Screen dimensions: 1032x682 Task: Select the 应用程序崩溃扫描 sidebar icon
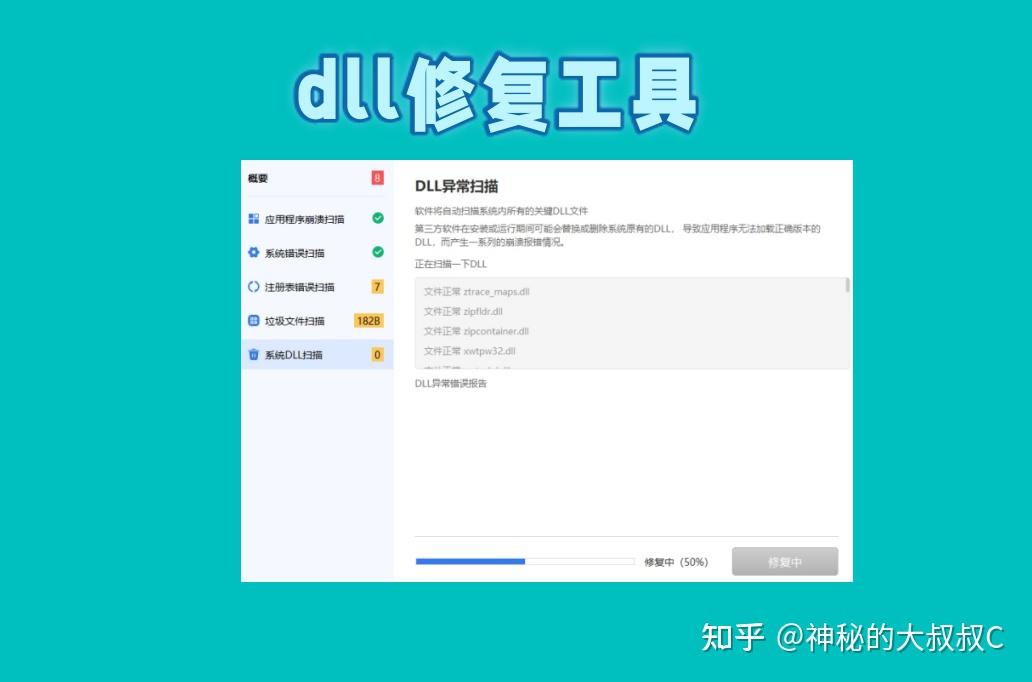coord(252,219)
